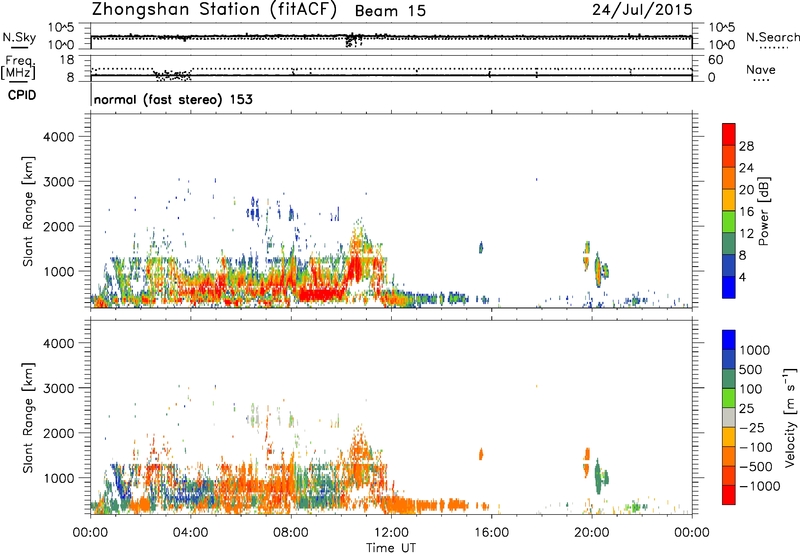Click the N.Sky axis label

(19, 37)
